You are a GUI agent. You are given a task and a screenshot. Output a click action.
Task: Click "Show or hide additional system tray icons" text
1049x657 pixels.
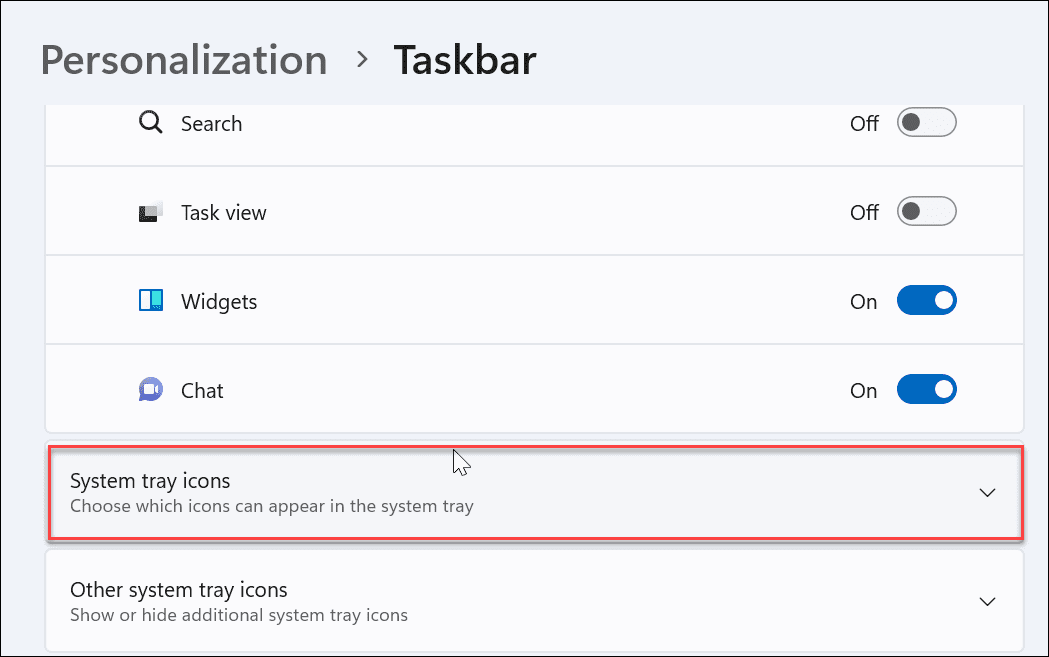point(238,615)
